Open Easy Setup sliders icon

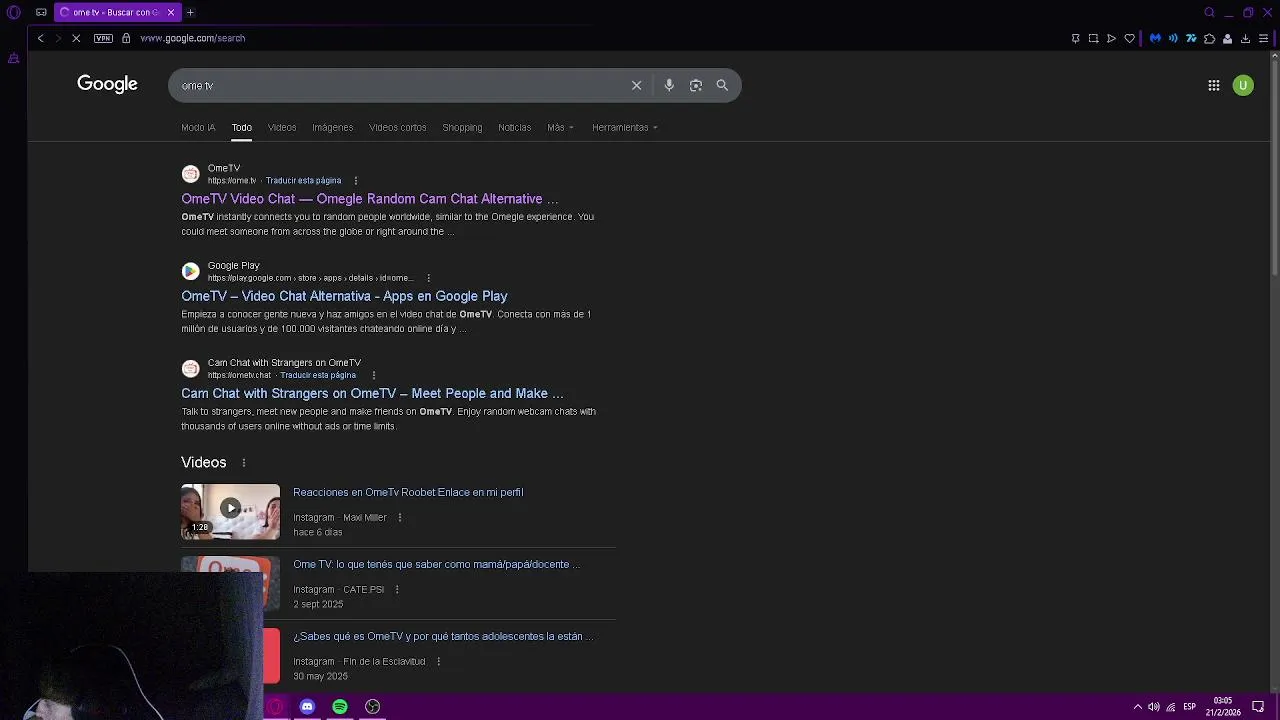[x=1263, y=38]
